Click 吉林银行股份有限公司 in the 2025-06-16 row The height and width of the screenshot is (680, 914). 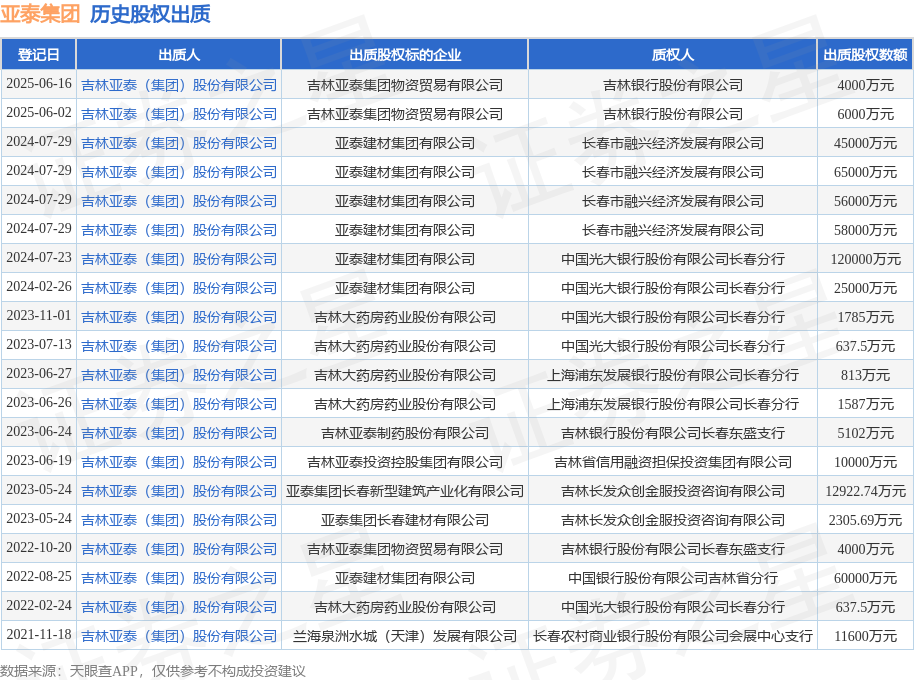(673, 85)
